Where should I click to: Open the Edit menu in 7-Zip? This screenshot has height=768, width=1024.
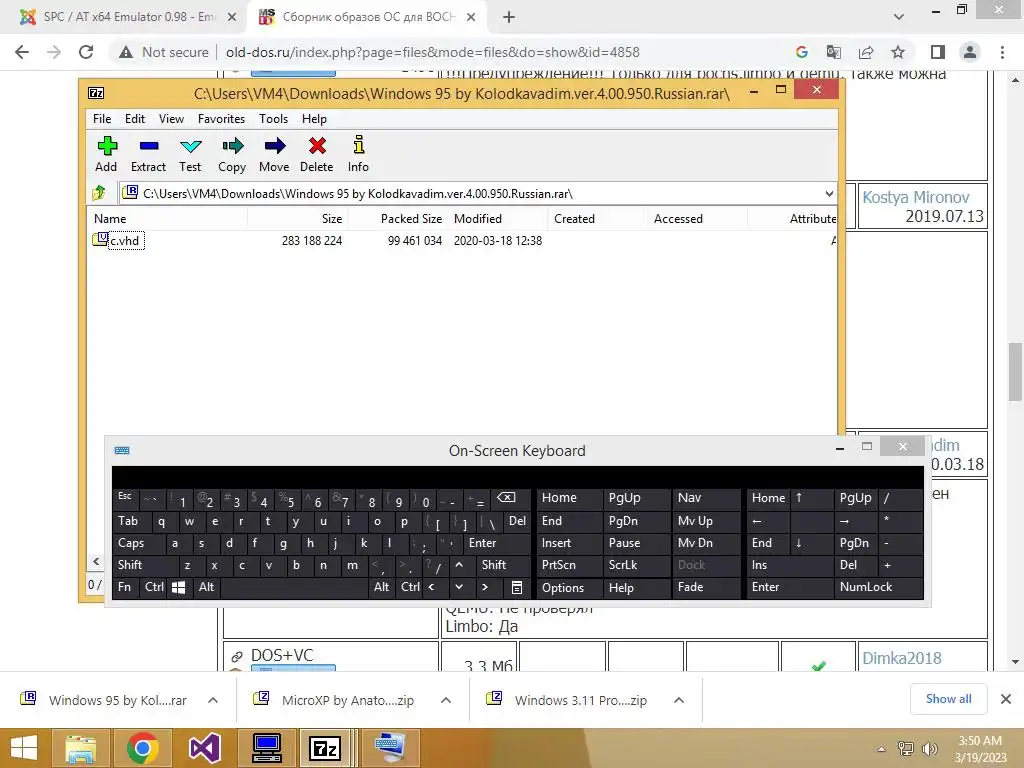(x=135, y=119)
